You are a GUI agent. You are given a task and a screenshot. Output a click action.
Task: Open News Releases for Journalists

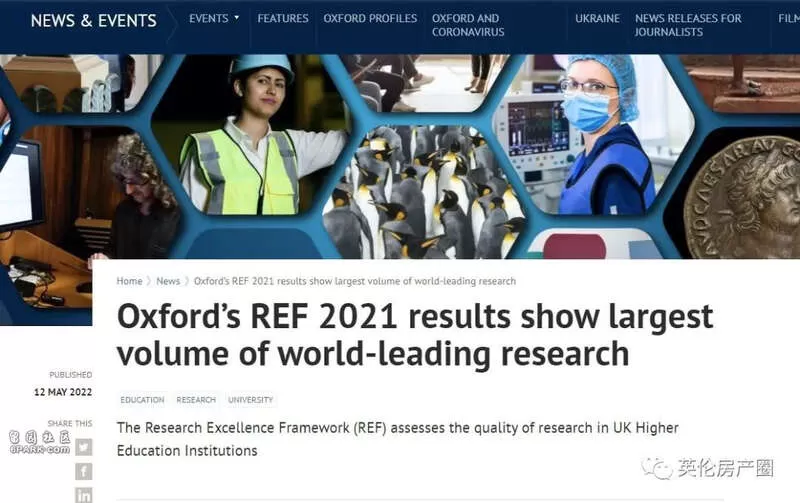688,25
